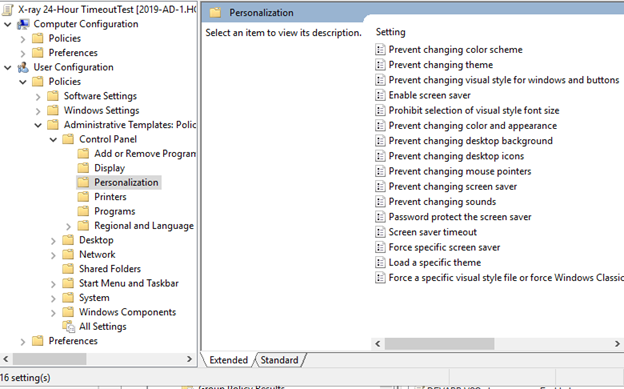Click the Screen saver timeout setting icon
The image size is (624, 389).
coord(380,232)
